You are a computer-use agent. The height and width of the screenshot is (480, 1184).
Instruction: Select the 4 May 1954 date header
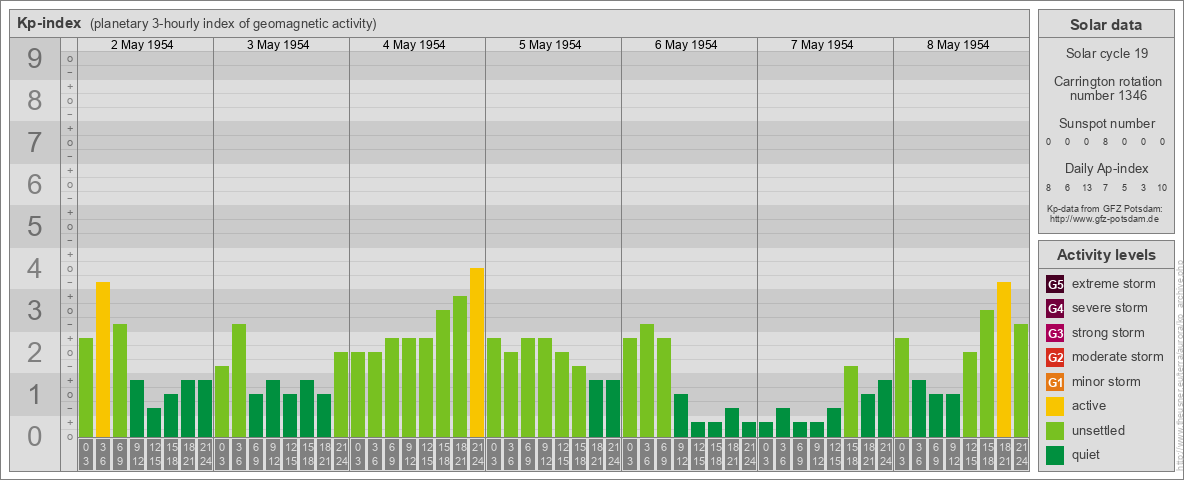(x=414, y=45)
